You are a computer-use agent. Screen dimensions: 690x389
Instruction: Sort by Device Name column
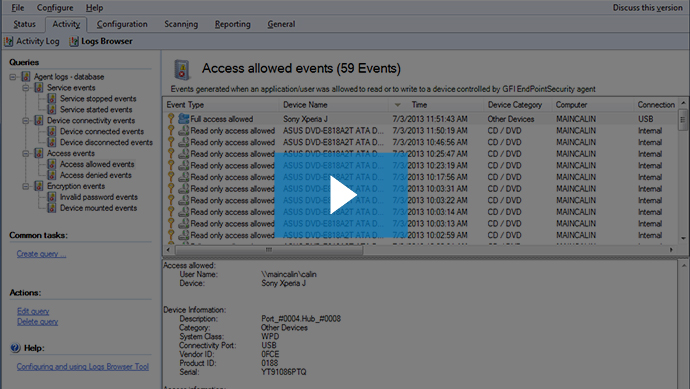point(334,105)
